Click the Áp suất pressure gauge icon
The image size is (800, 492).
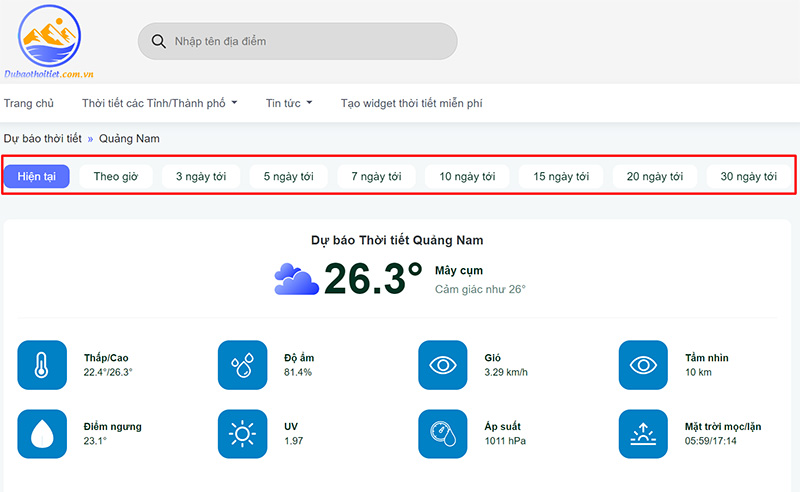443,433
